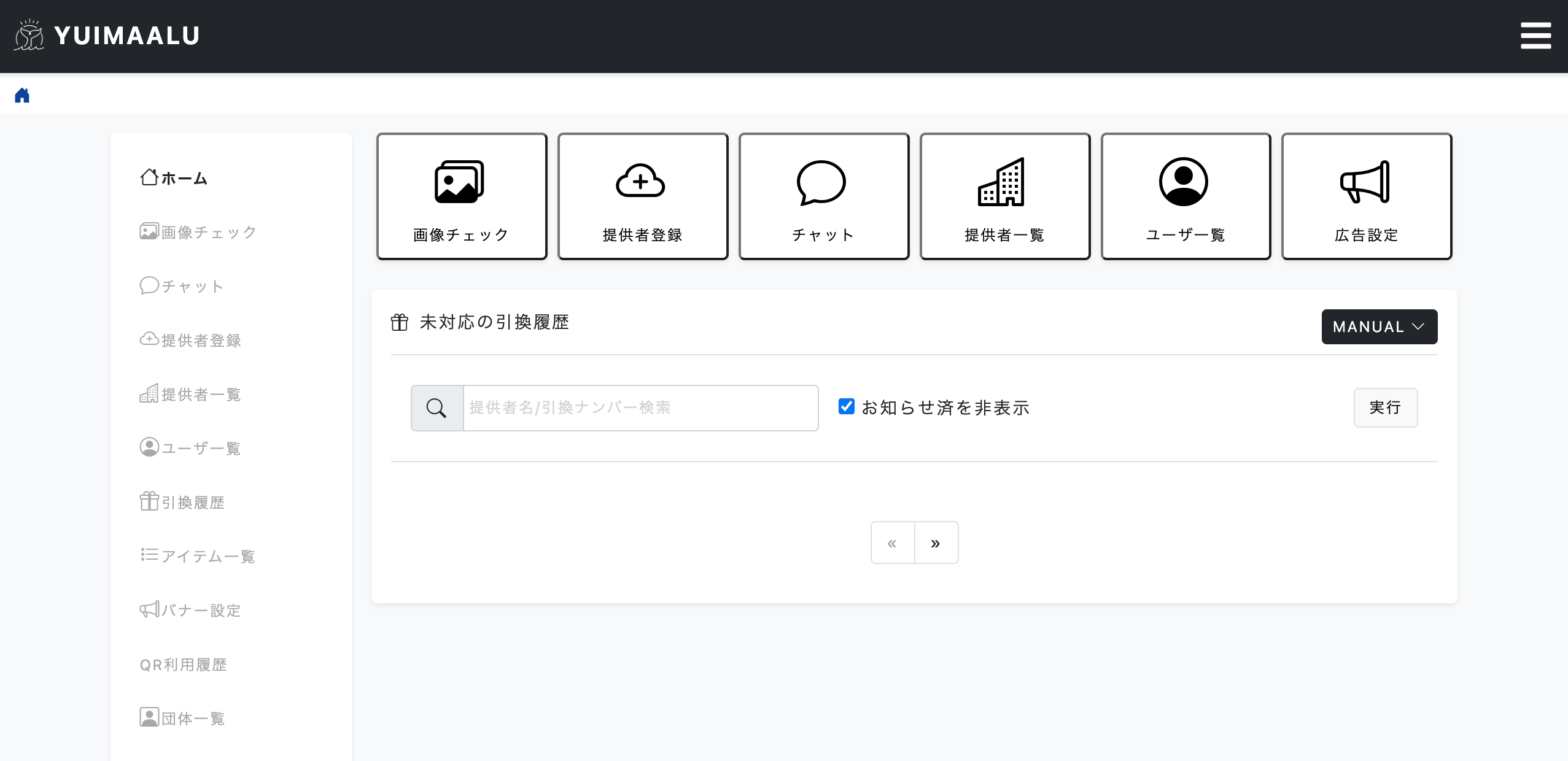Select ホーム in the sidebar
This screenshot has width=1568, height=761.
click(174, 178)
